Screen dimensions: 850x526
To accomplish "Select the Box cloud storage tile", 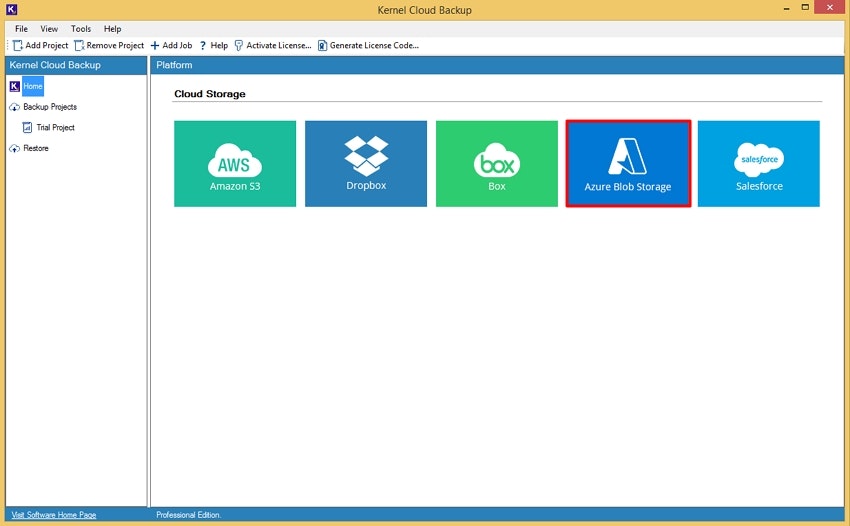I will point(497,164).
